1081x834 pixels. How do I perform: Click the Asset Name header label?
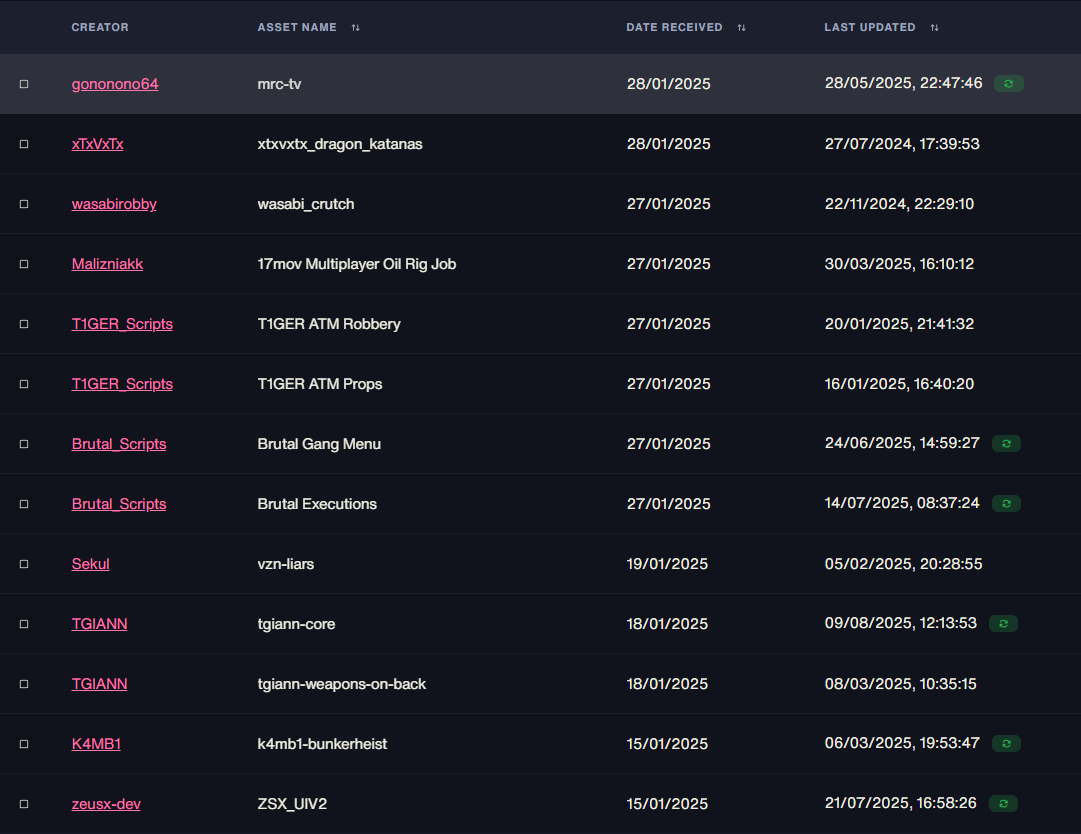coord(297,28)
